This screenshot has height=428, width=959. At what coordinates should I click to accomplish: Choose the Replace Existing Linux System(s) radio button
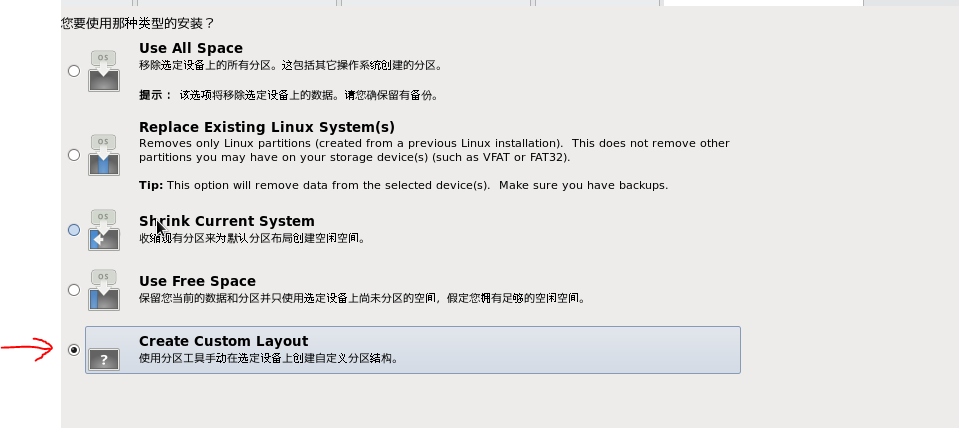pyautogui.click(x=74, y=155)
